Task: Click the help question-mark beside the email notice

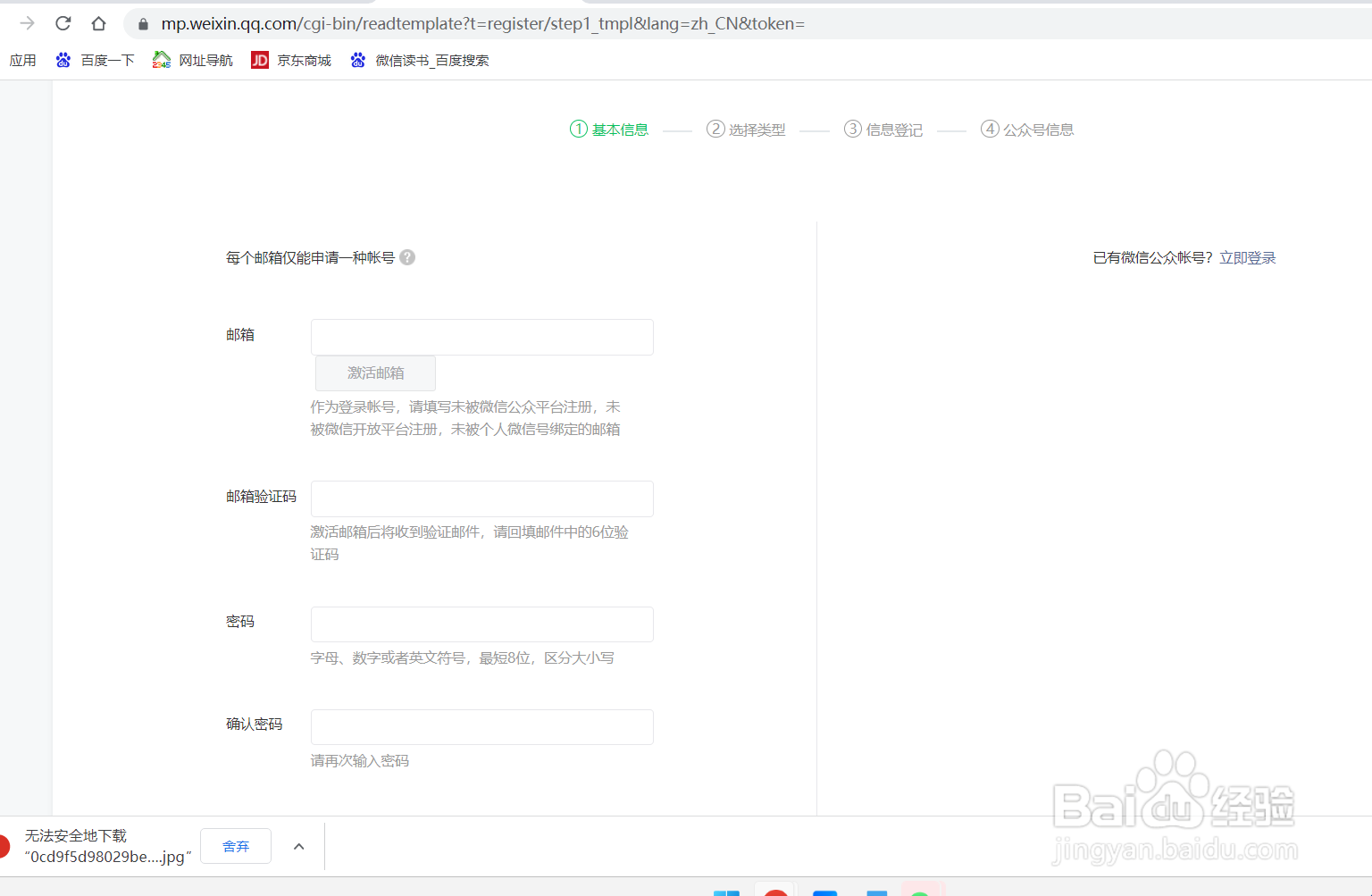Action: pyautogui.click(x=406, y=257)
